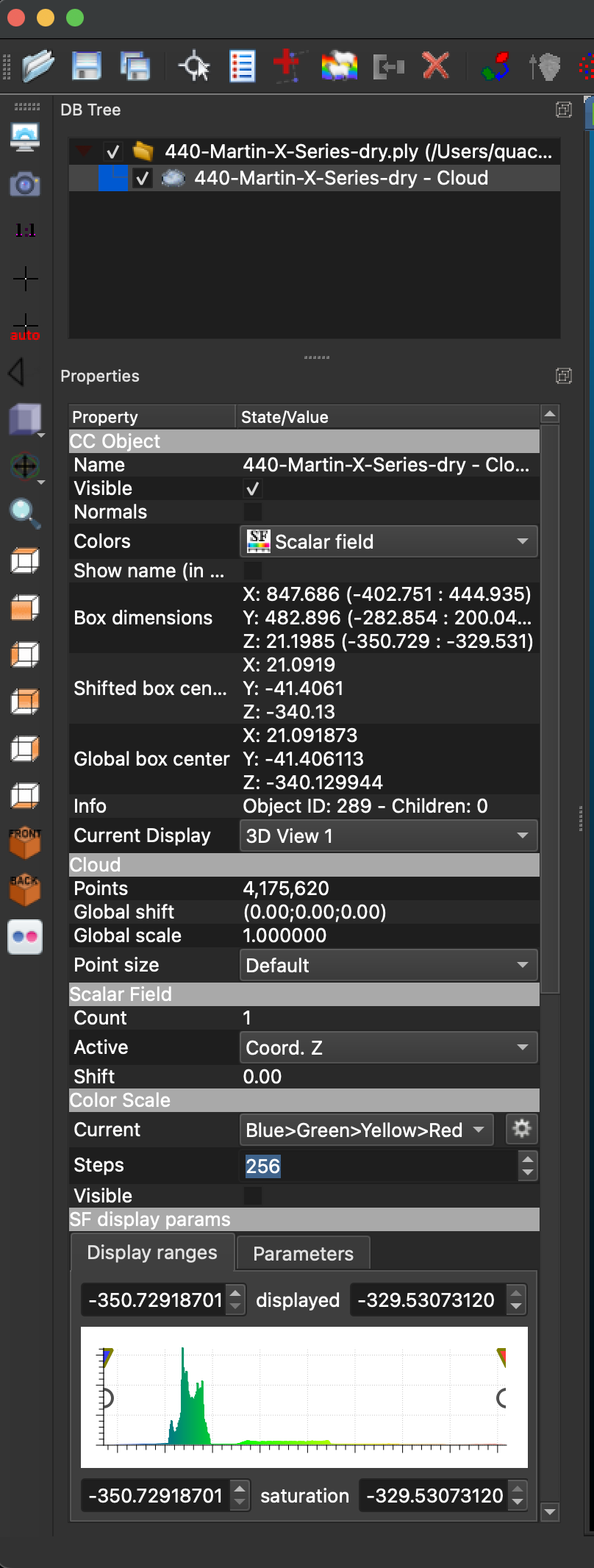The height and width of the screenshot is (1568, 594).
Task: Select the 440-Martin-X-Series-dry - Cloud tree item
Action: point(341,178)
